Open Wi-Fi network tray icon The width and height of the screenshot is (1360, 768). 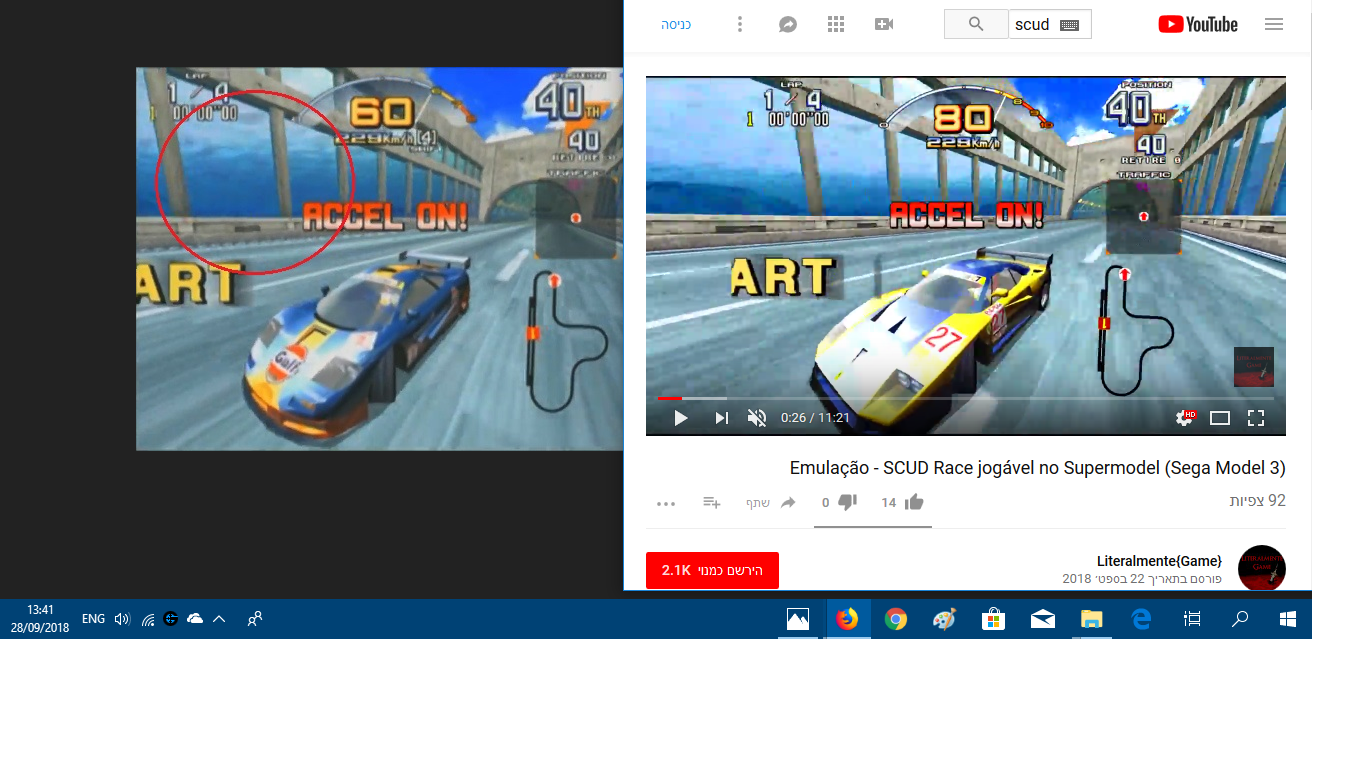click(x=148, y=619)
